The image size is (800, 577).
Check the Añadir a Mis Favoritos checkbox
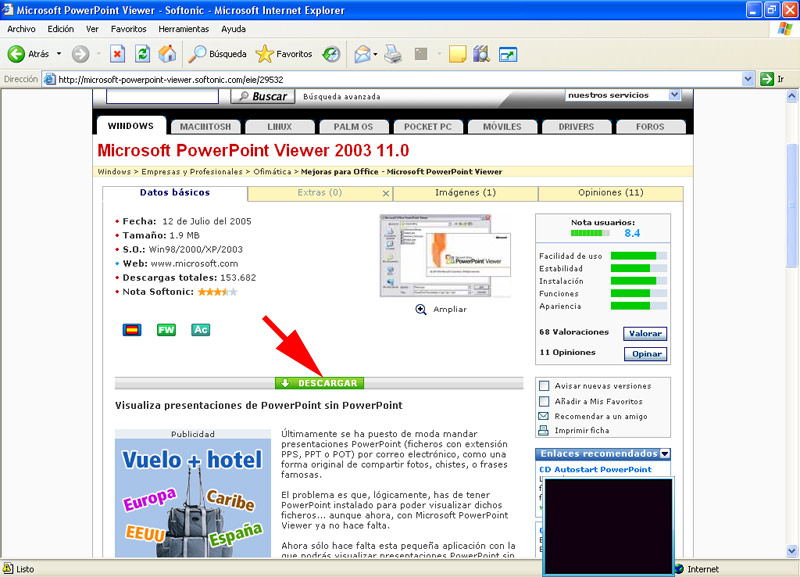tap(544, 401)
